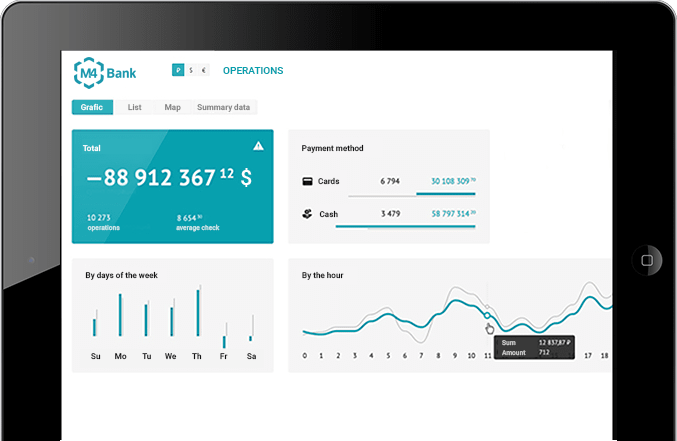Open the Map tab
This screenshot has width=677, height=441.
pyautogui.click(x=172, y=107)
